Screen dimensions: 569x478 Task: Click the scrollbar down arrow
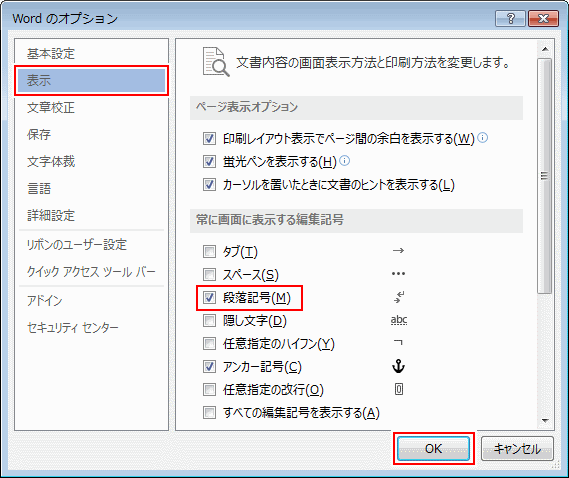point(545,421)
